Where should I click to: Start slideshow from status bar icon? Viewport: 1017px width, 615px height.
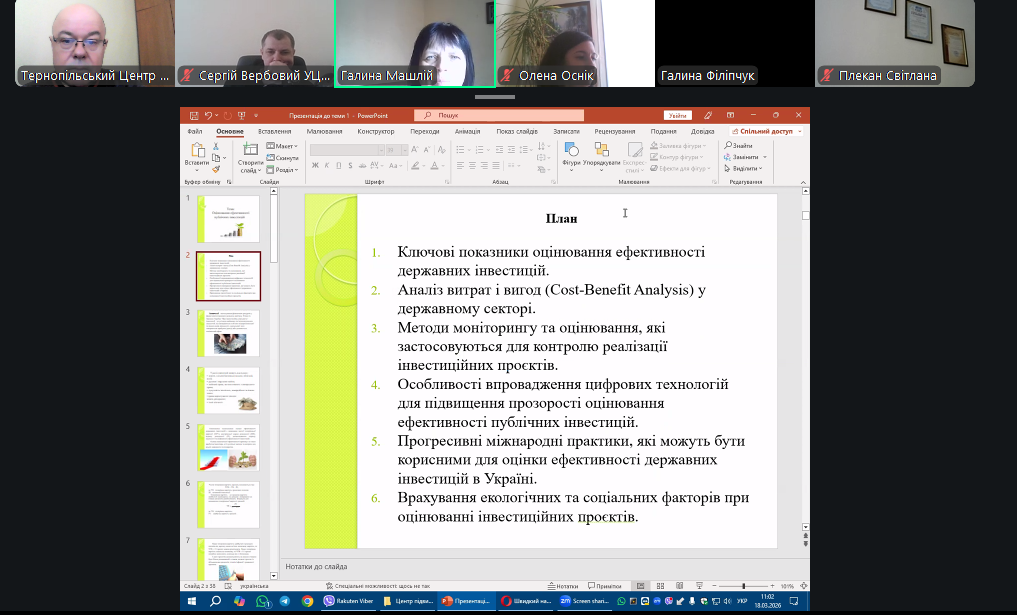point(699,586)
